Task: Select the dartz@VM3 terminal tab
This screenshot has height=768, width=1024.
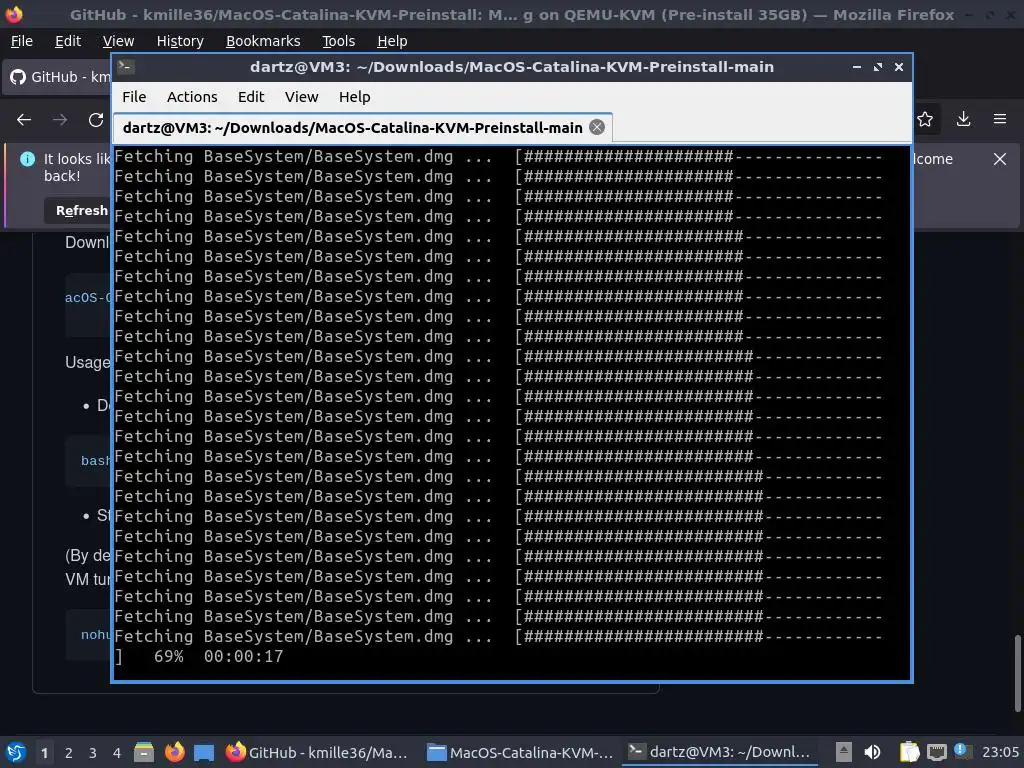Action: pos(362,127)
